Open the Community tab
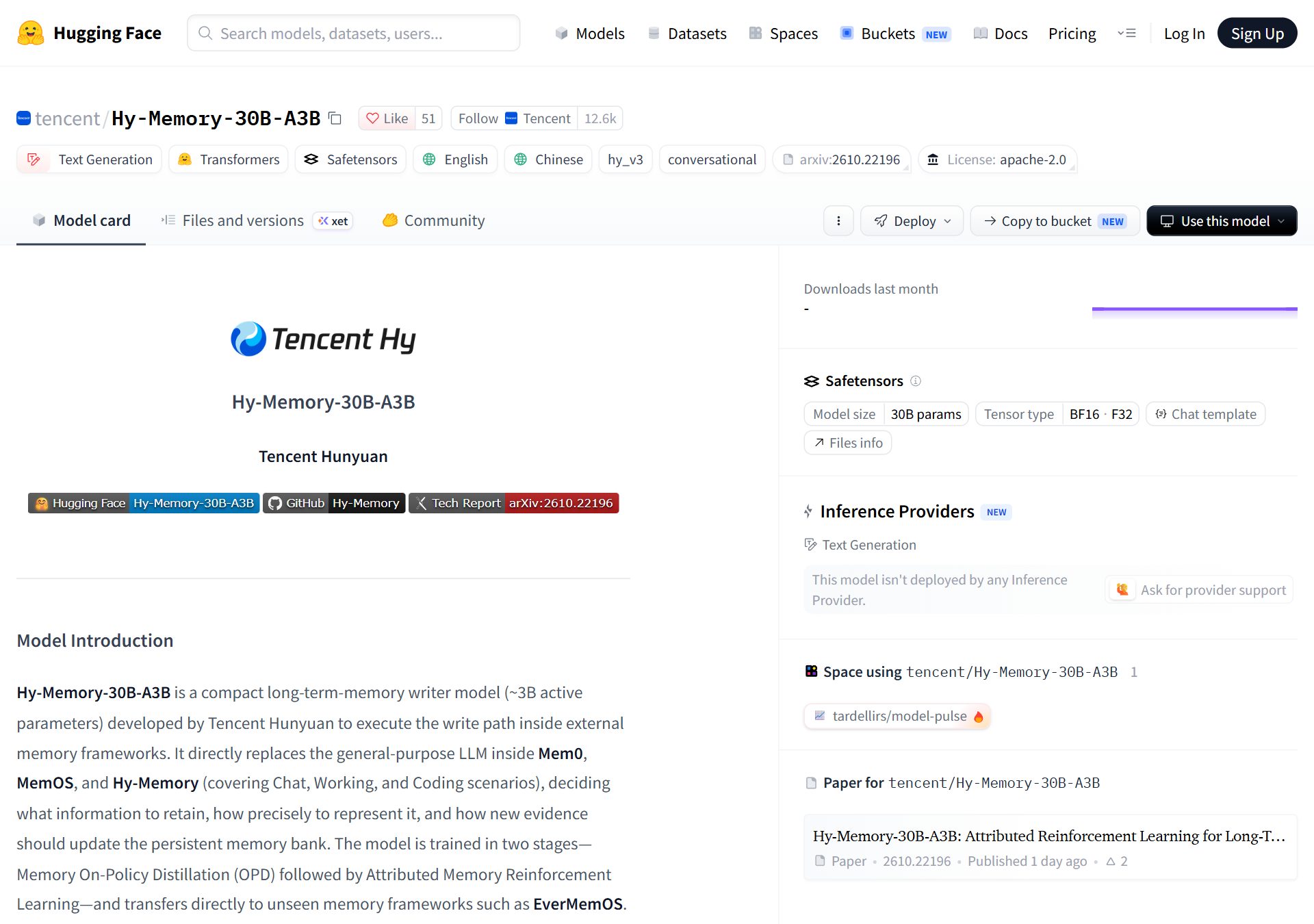Image resolution: width=1314 pixels, height=924 pixels. [x=434, y=221]
